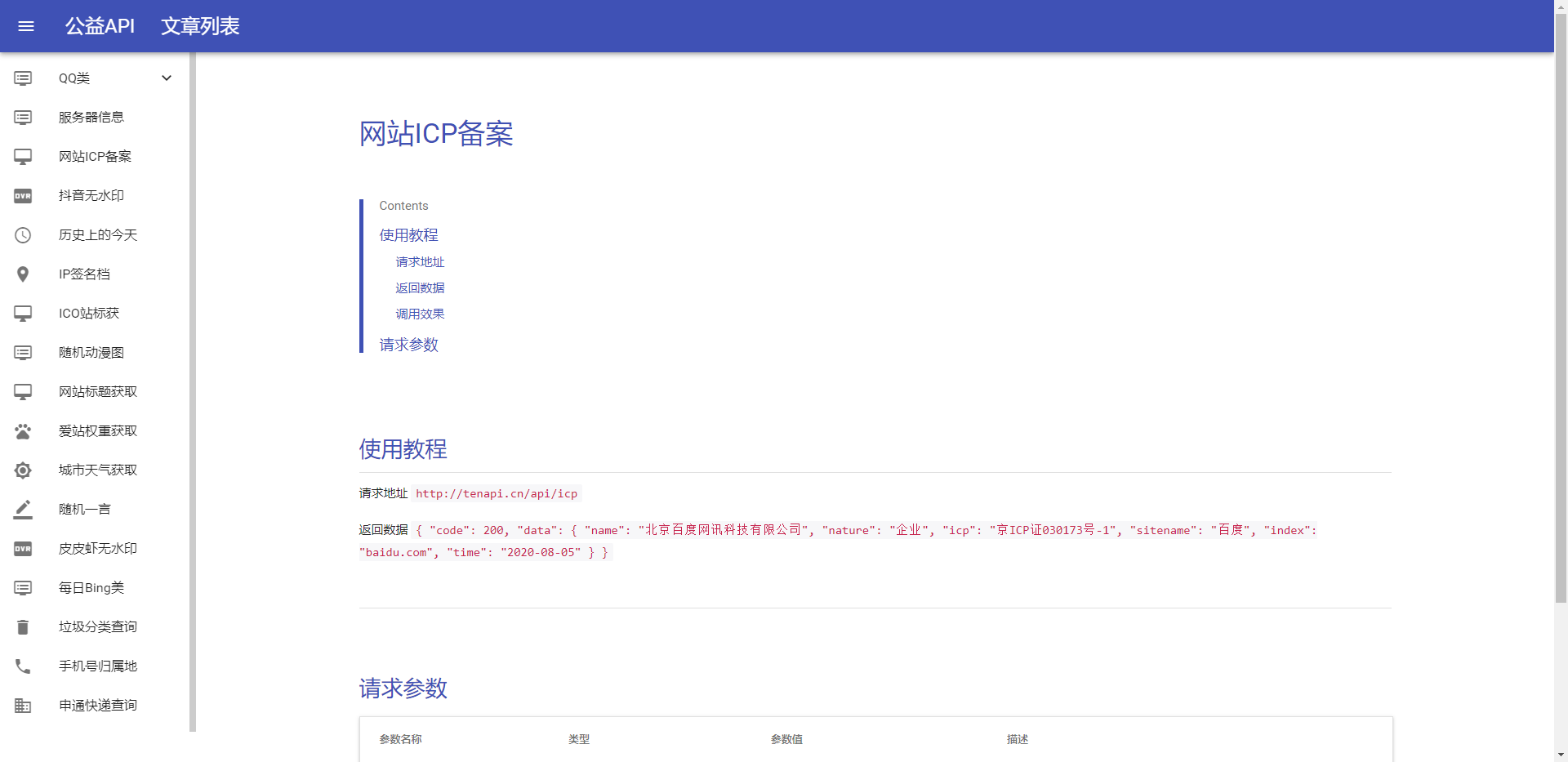Switch to 文章列表
Screen dimensions: 1568x762
tap(200, 26)
